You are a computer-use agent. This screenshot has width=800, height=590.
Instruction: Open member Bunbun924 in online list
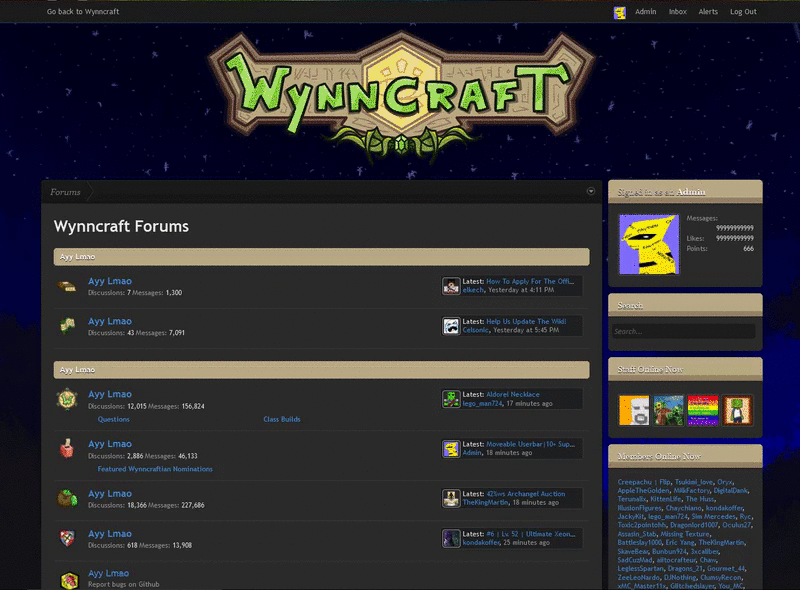click(669, 551)
